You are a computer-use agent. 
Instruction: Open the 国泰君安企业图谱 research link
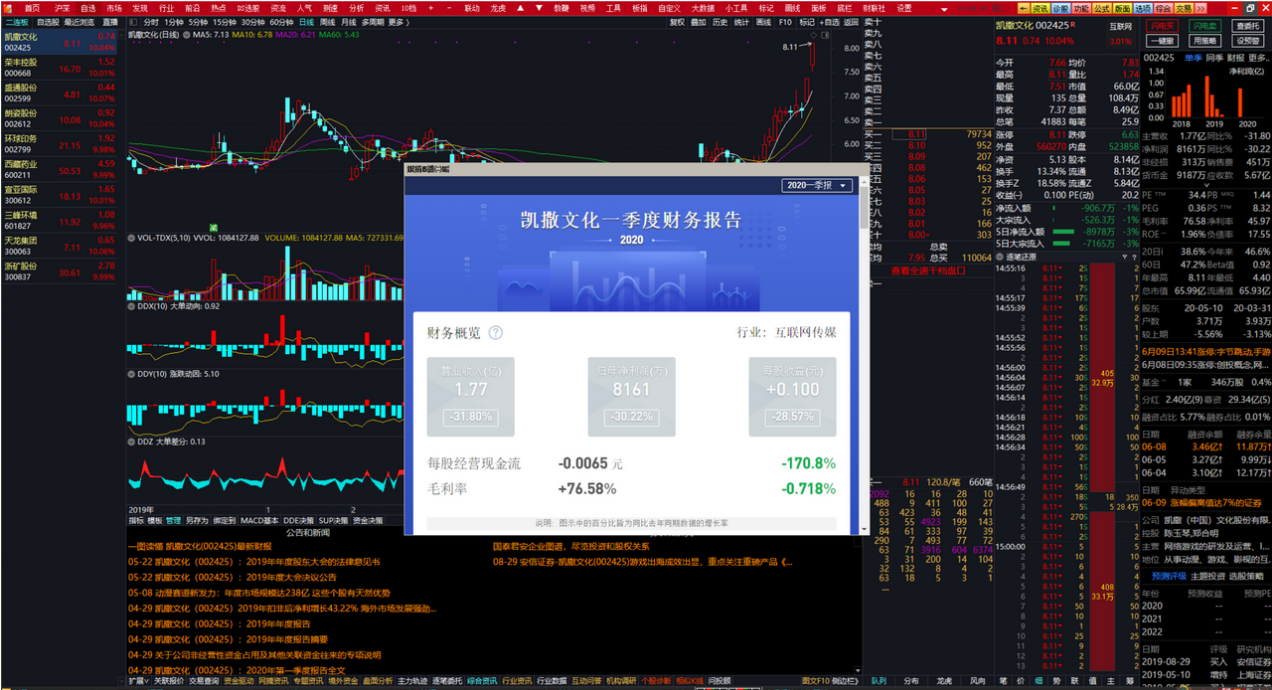click(x=571, y=546)
